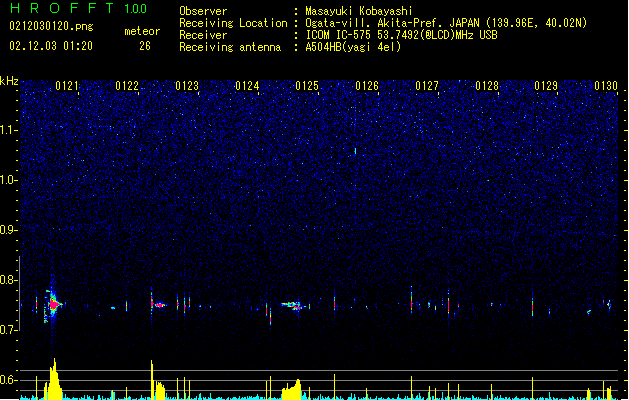Click the 0129 time marker

546,86
